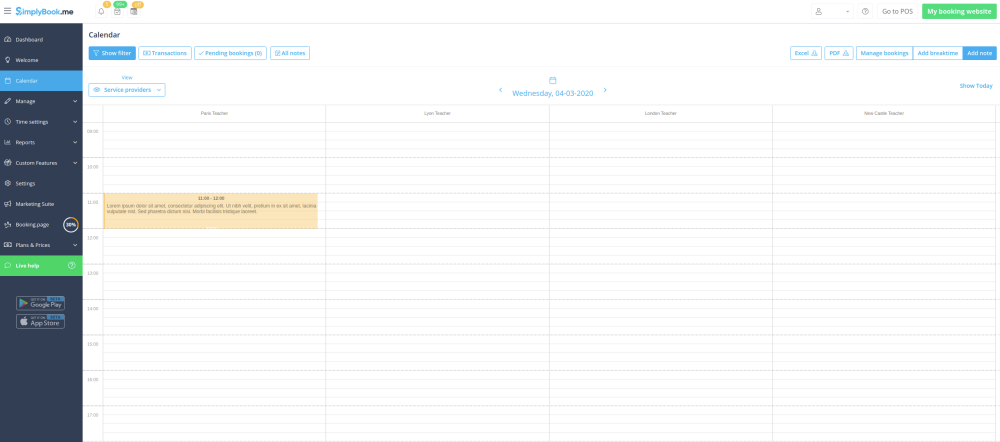Go to the previous day arrow
Image resolution: width=1000 pixels, height=442 pixels.
coord(501,91)
